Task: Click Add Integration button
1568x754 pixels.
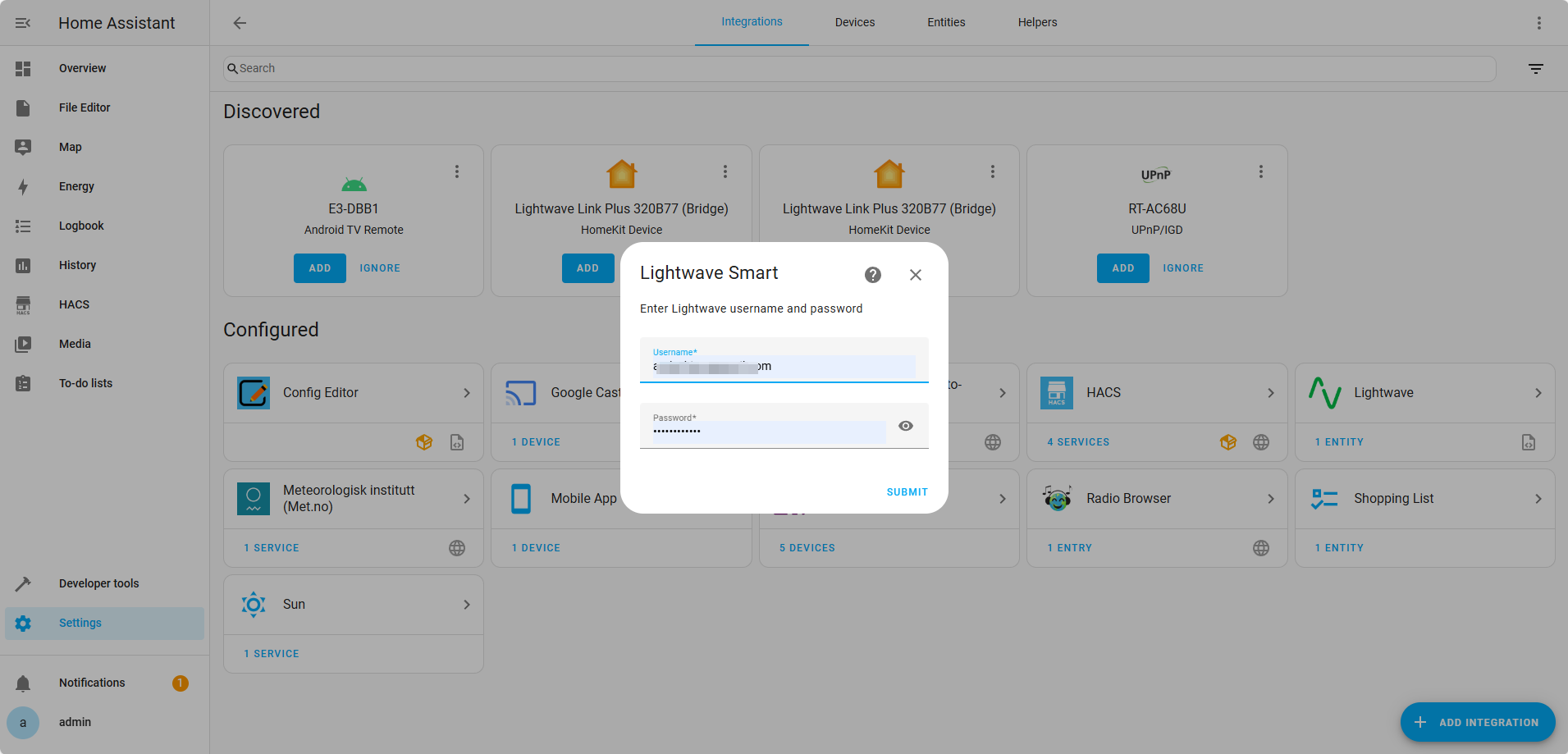Action: 1477,722
